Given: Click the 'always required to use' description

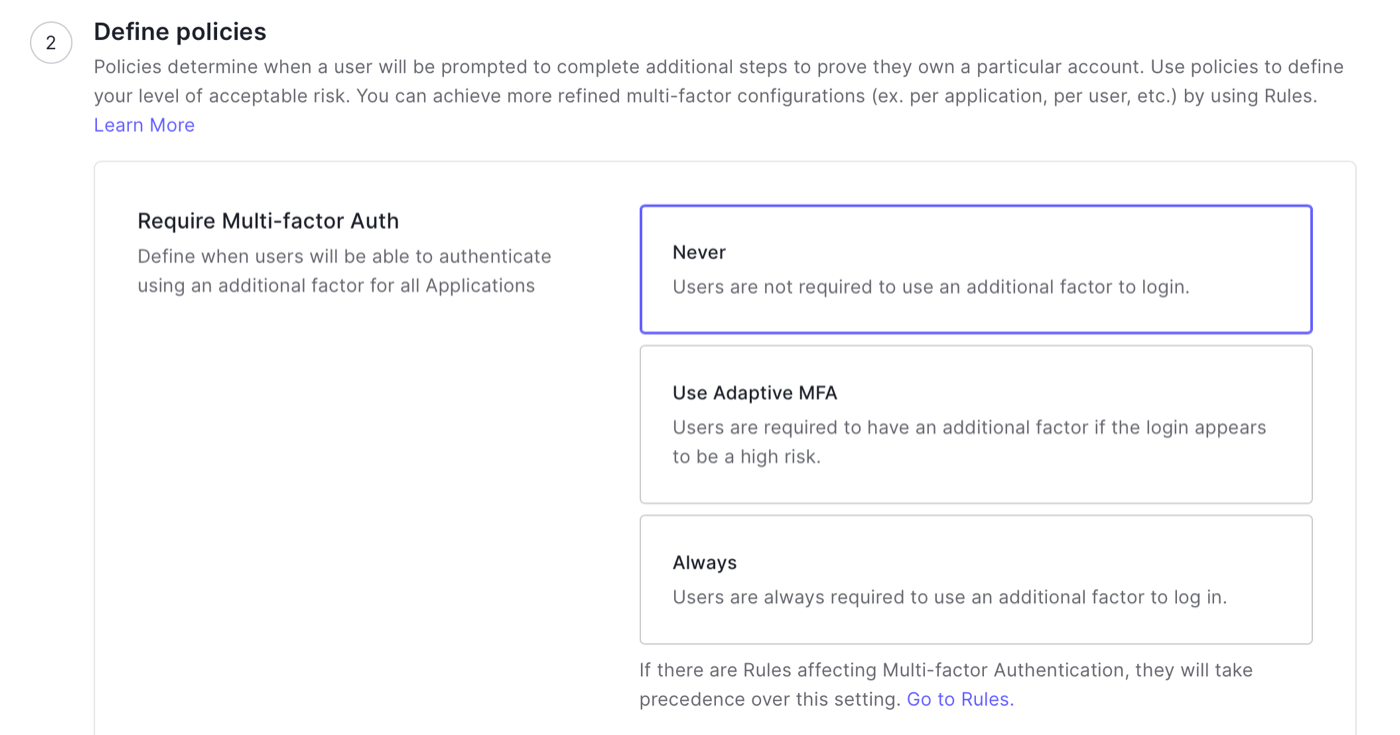Looking at the screenshot, I should pos(949,597).
